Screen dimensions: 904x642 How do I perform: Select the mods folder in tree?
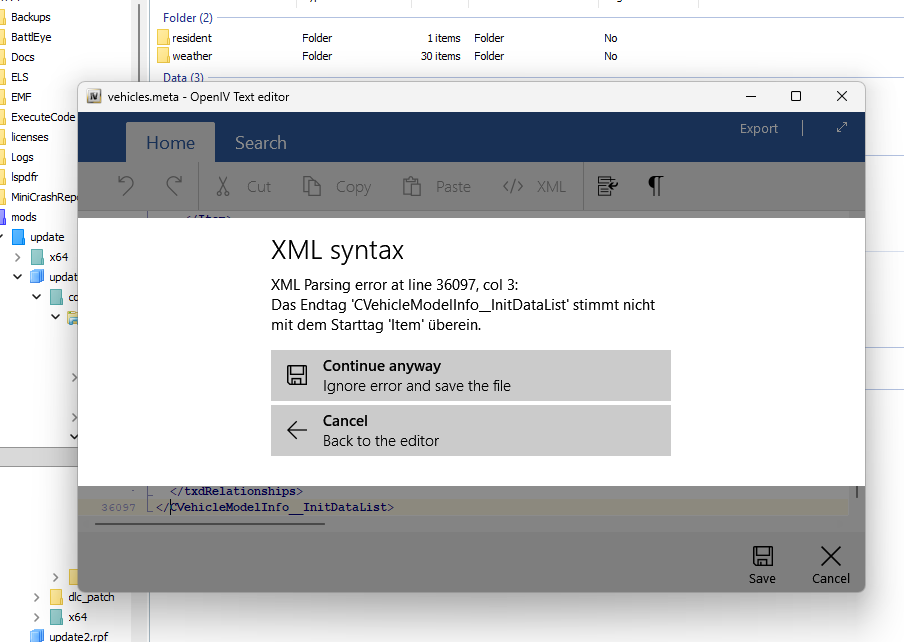[x=24, y=217]
